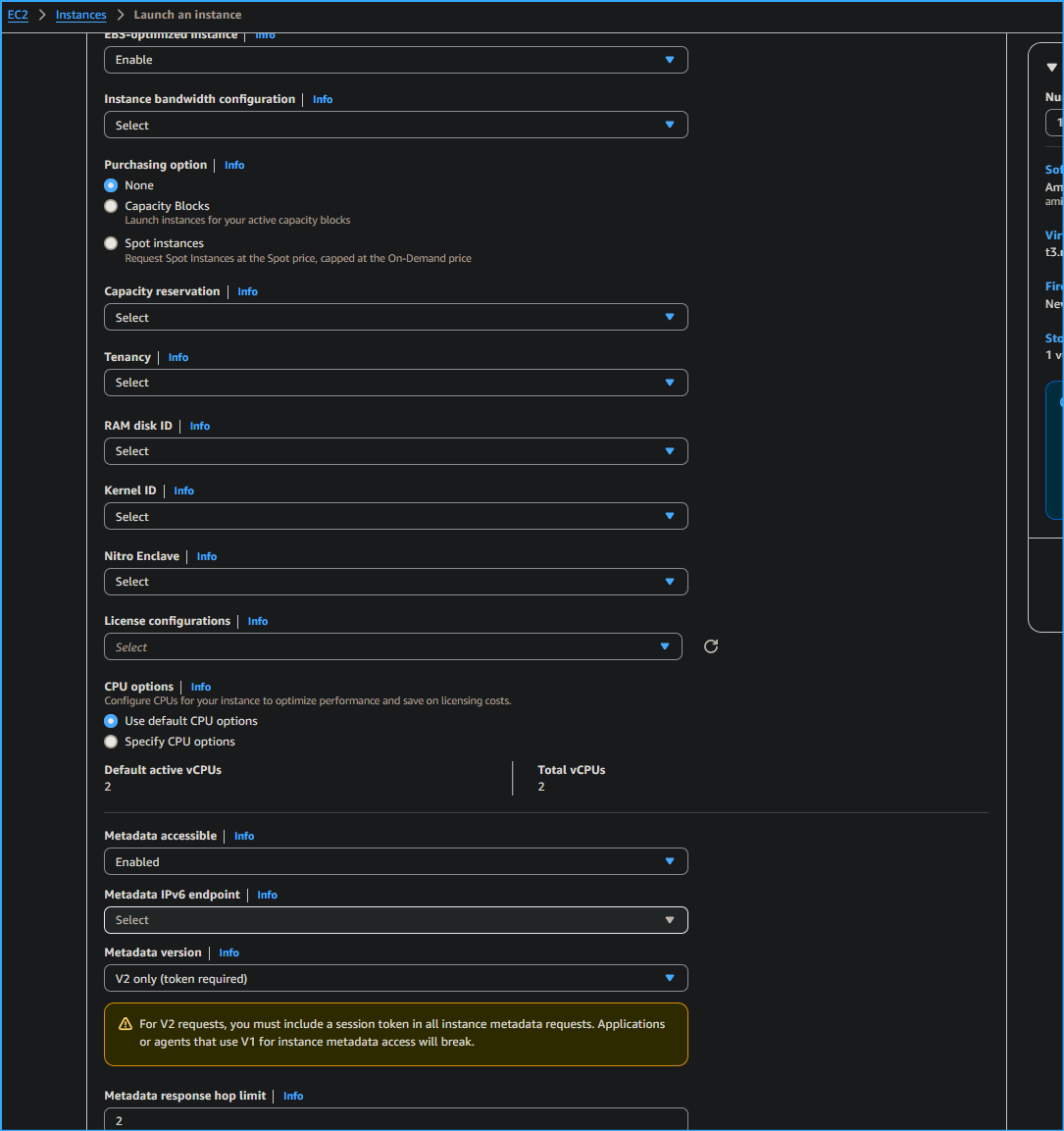Open Info for Metadata version

coord(228,952)
